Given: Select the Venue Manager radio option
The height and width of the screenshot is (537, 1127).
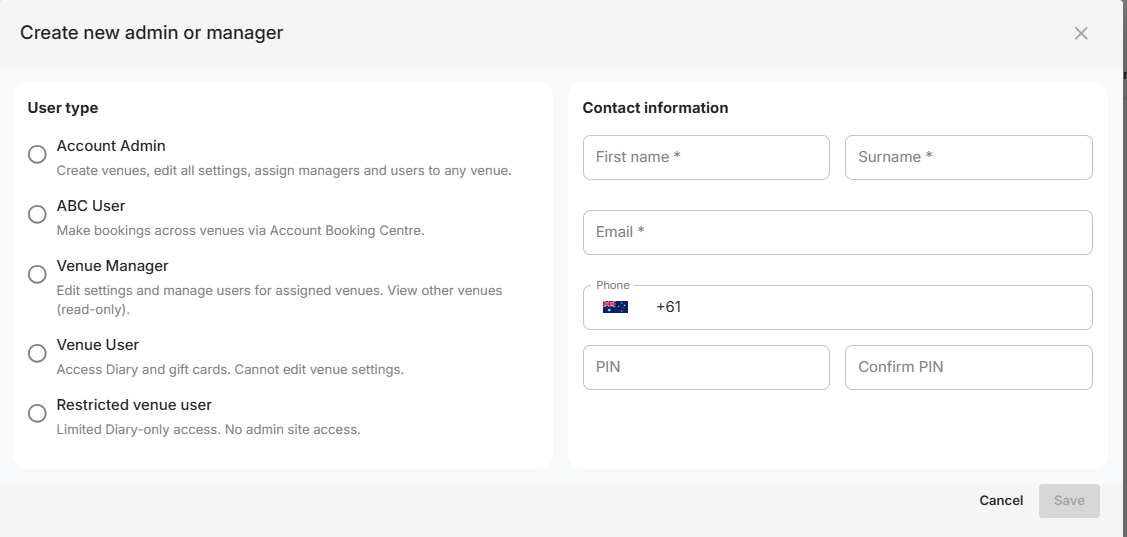Looking at the screenshot, I should [37, 274].
